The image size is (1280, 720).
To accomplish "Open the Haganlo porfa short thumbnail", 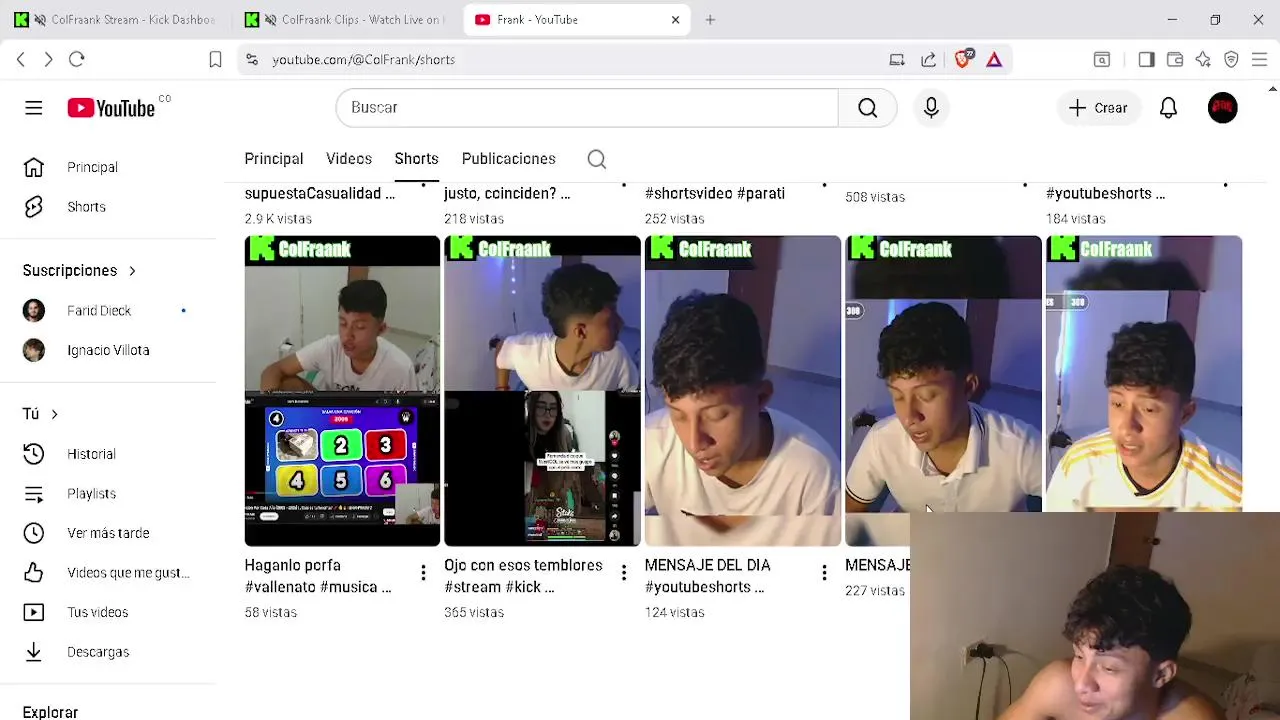I will 342,391.
